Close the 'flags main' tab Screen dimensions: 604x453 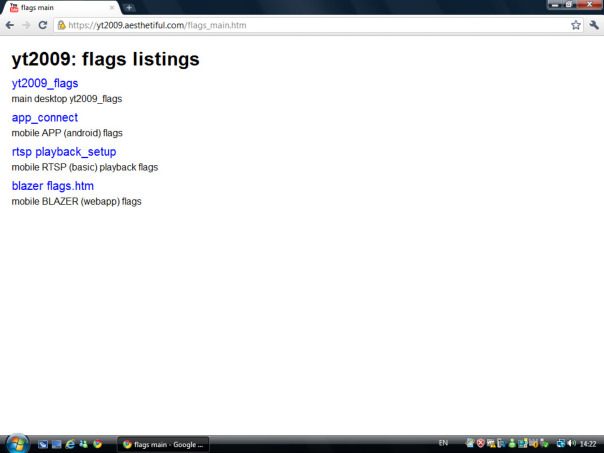tap(112, 8)
